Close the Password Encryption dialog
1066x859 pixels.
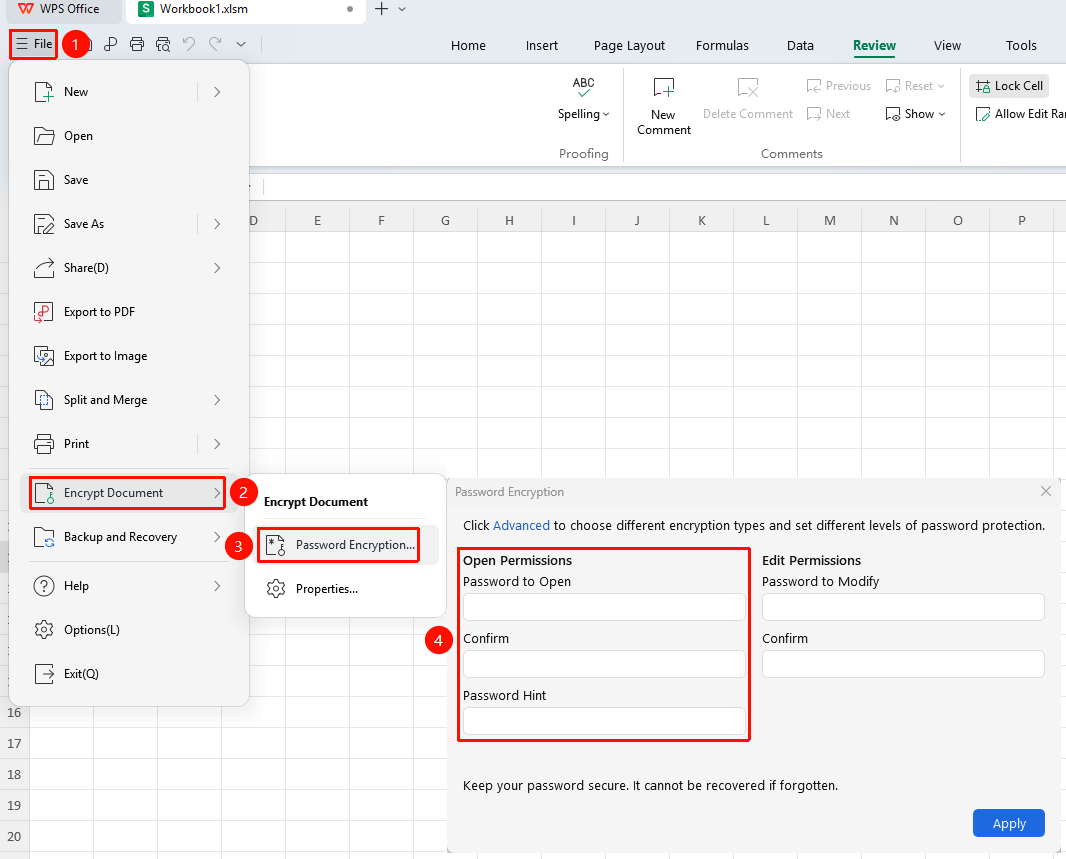1046,491
